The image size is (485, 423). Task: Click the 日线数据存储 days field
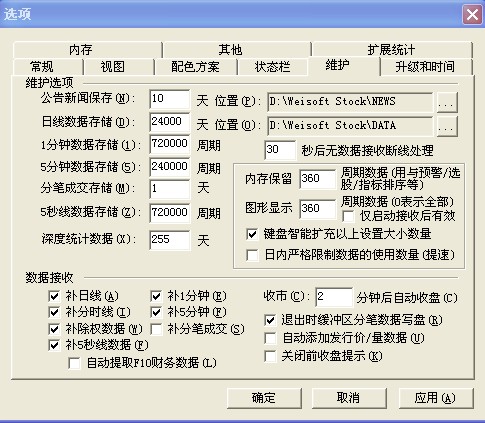coord(170,122)
